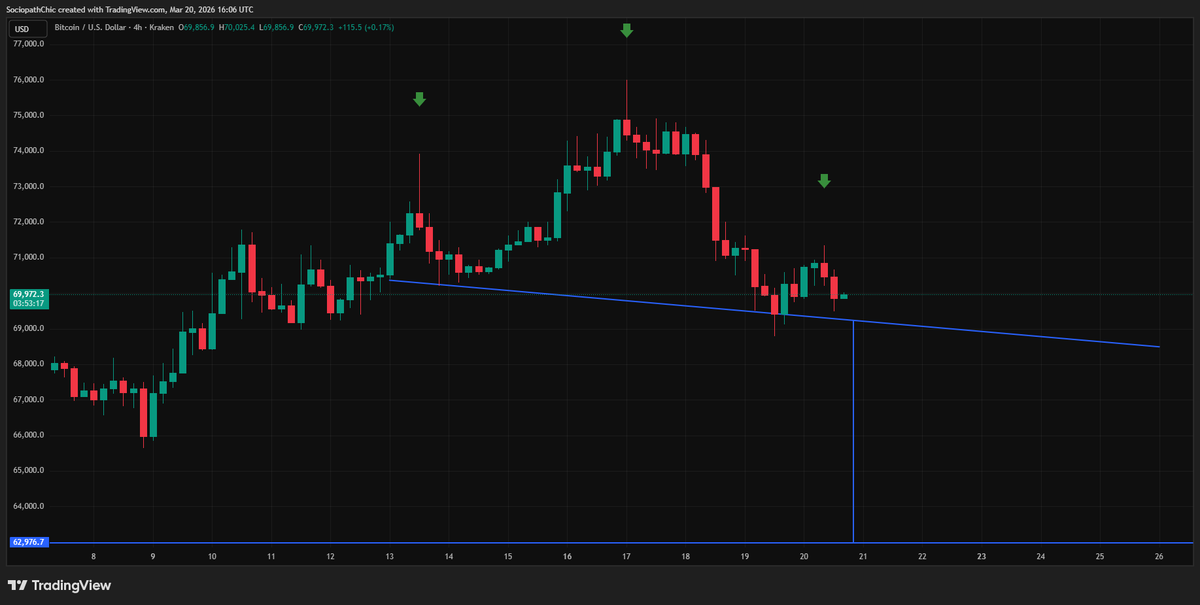Click date label 8 on time axis
Viewport: 1200px width, 605px height.
point(93,556)
